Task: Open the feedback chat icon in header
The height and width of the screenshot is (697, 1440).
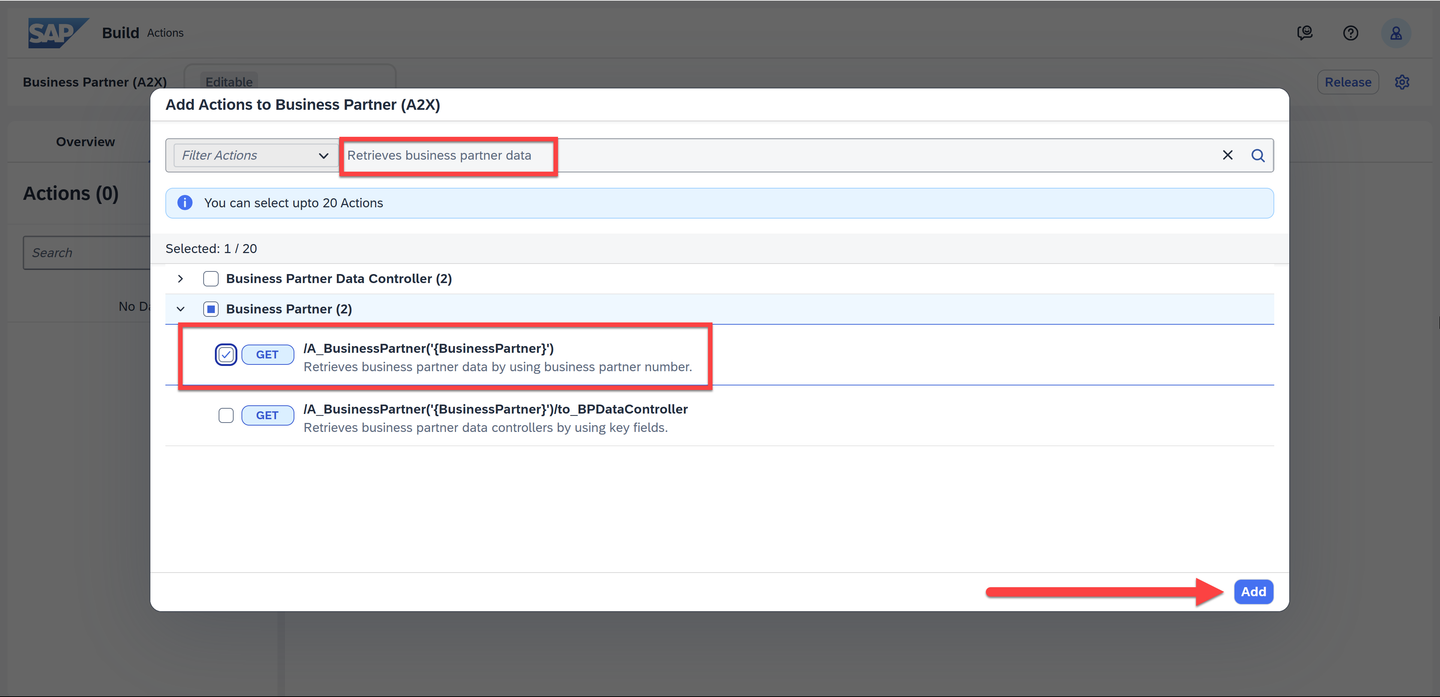Action: pyautogui.click(x=1305, y=33)
